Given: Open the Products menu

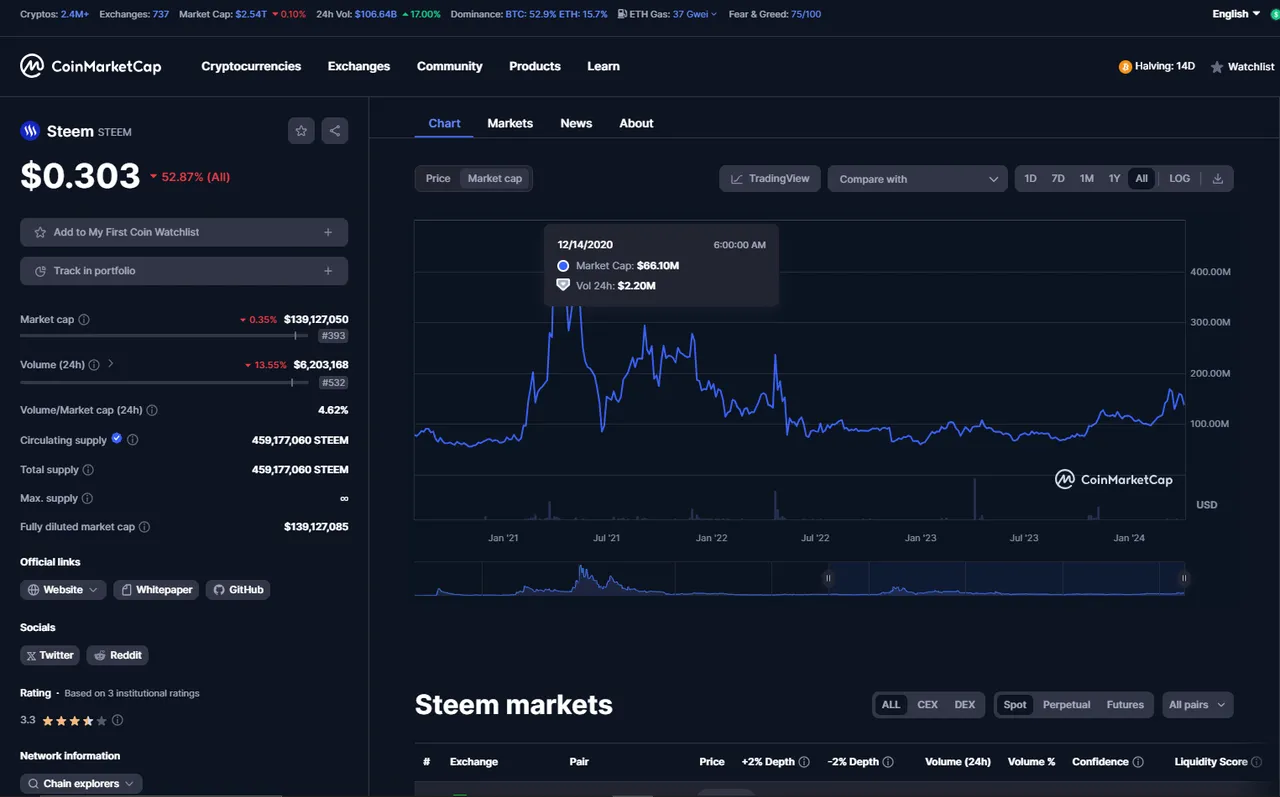Looking at the screenshot, I should tap(535, 66).
